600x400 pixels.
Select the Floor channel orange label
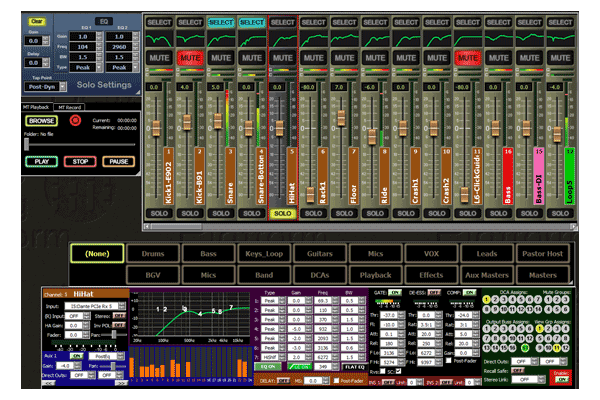354,176
